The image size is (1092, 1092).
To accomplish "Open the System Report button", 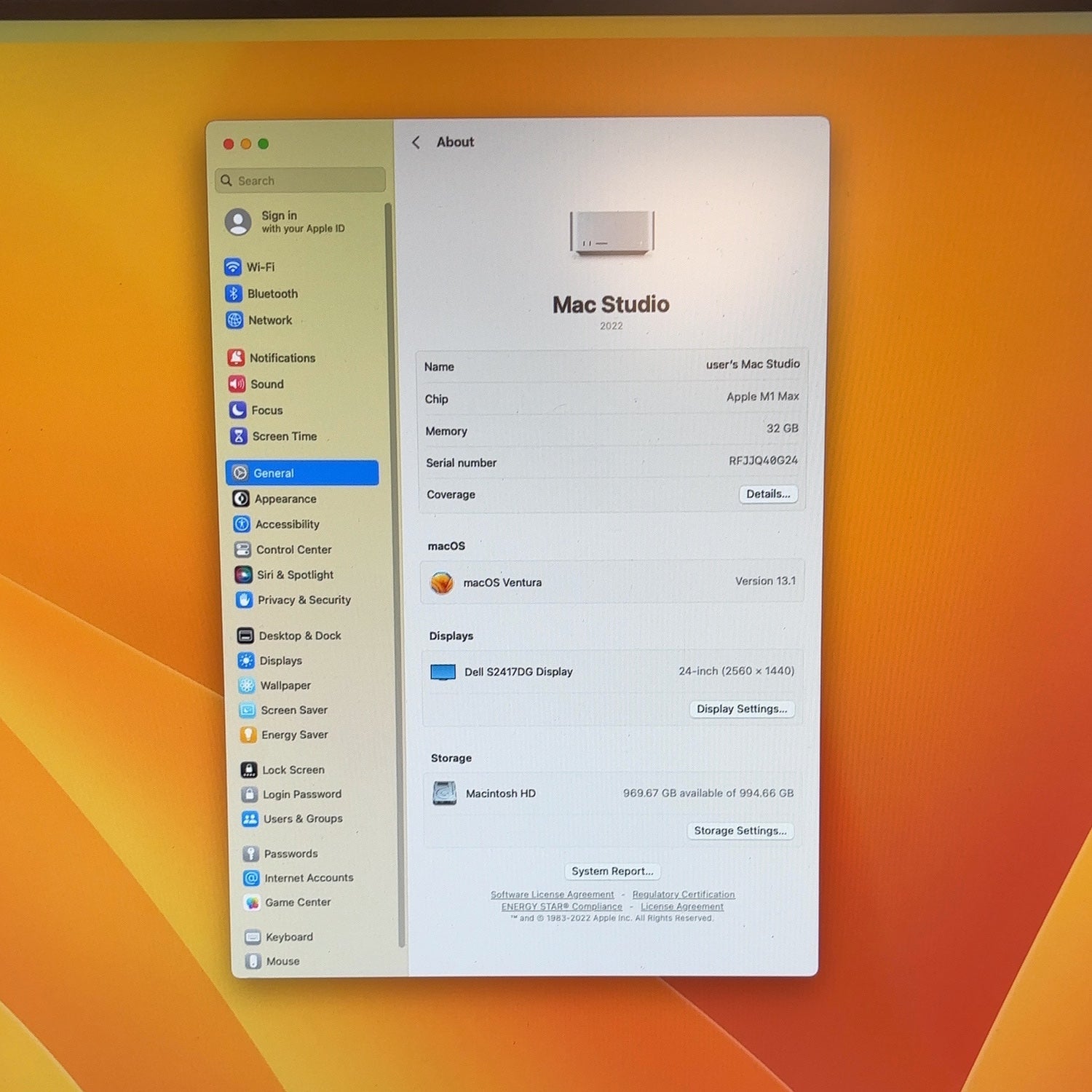I will click(612, 871).
